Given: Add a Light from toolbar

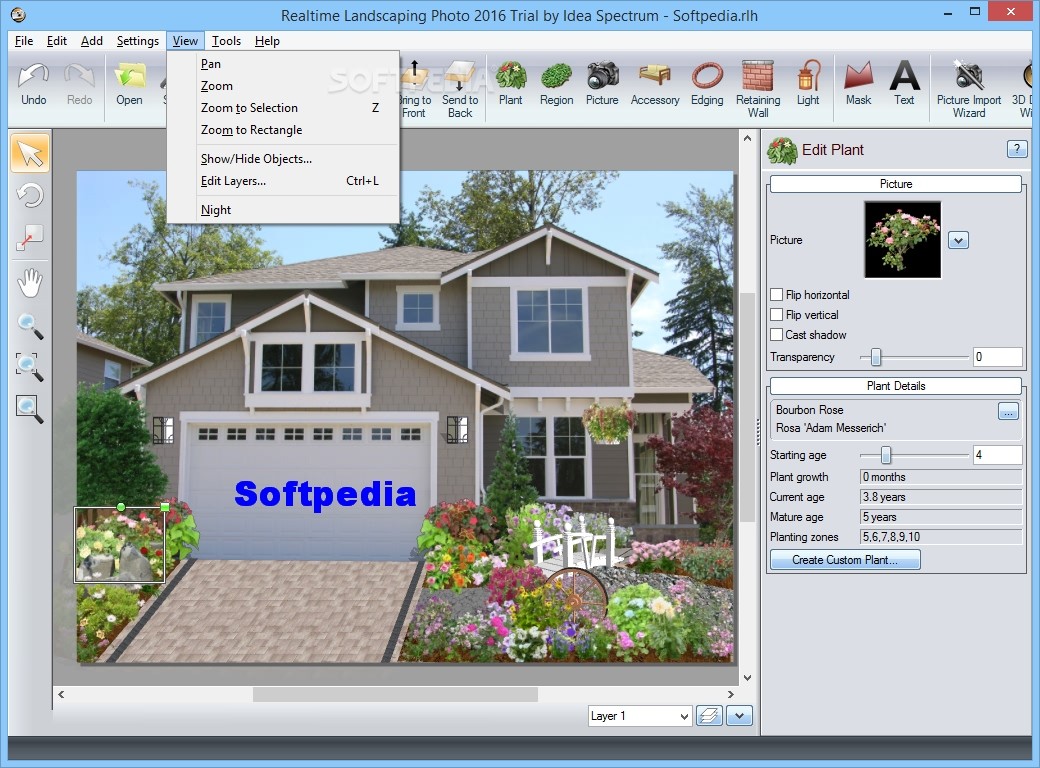Looking at the screenshot, I should tap(808, 85).
